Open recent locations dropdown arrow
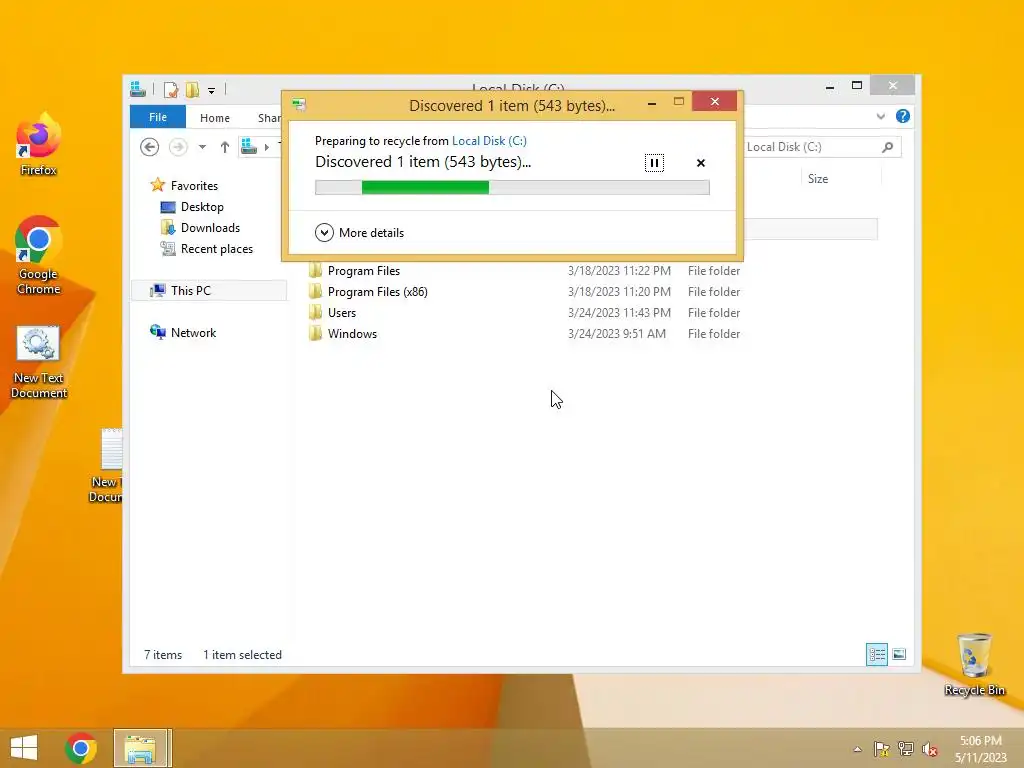The width and height of the screenshot is (1024, 768). [x=202, y=147]
